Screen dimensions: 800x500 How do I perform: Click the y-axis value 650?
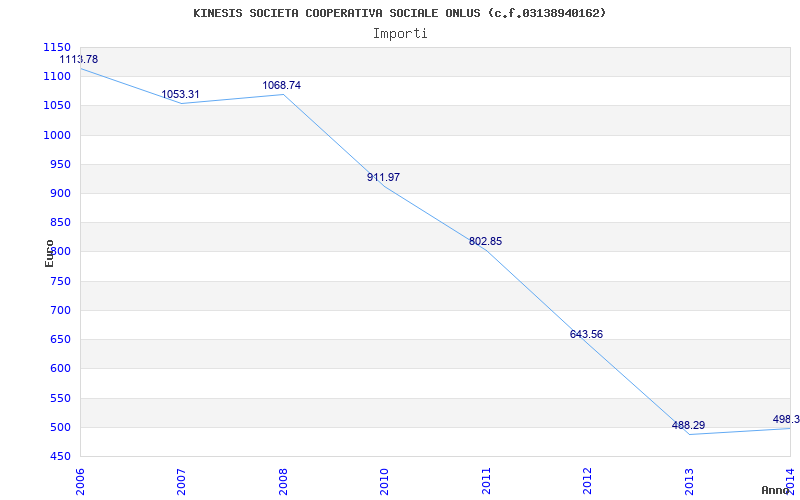pos(60,339)
